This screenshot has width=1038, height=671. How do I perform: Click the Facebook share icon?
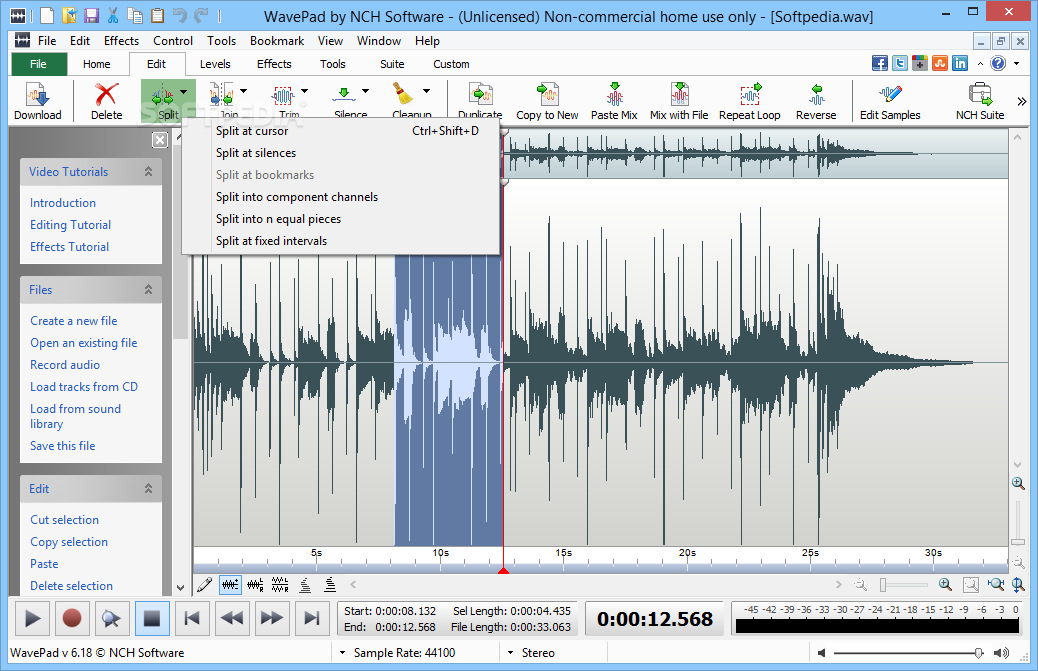click(x=880, y=63)
